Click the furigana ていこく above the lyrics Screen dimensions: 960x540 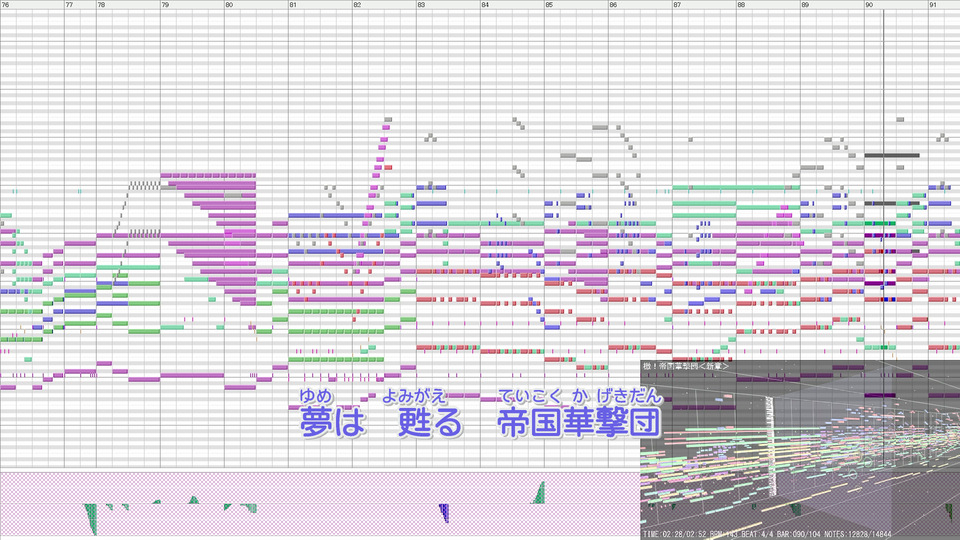pos(530,396)
